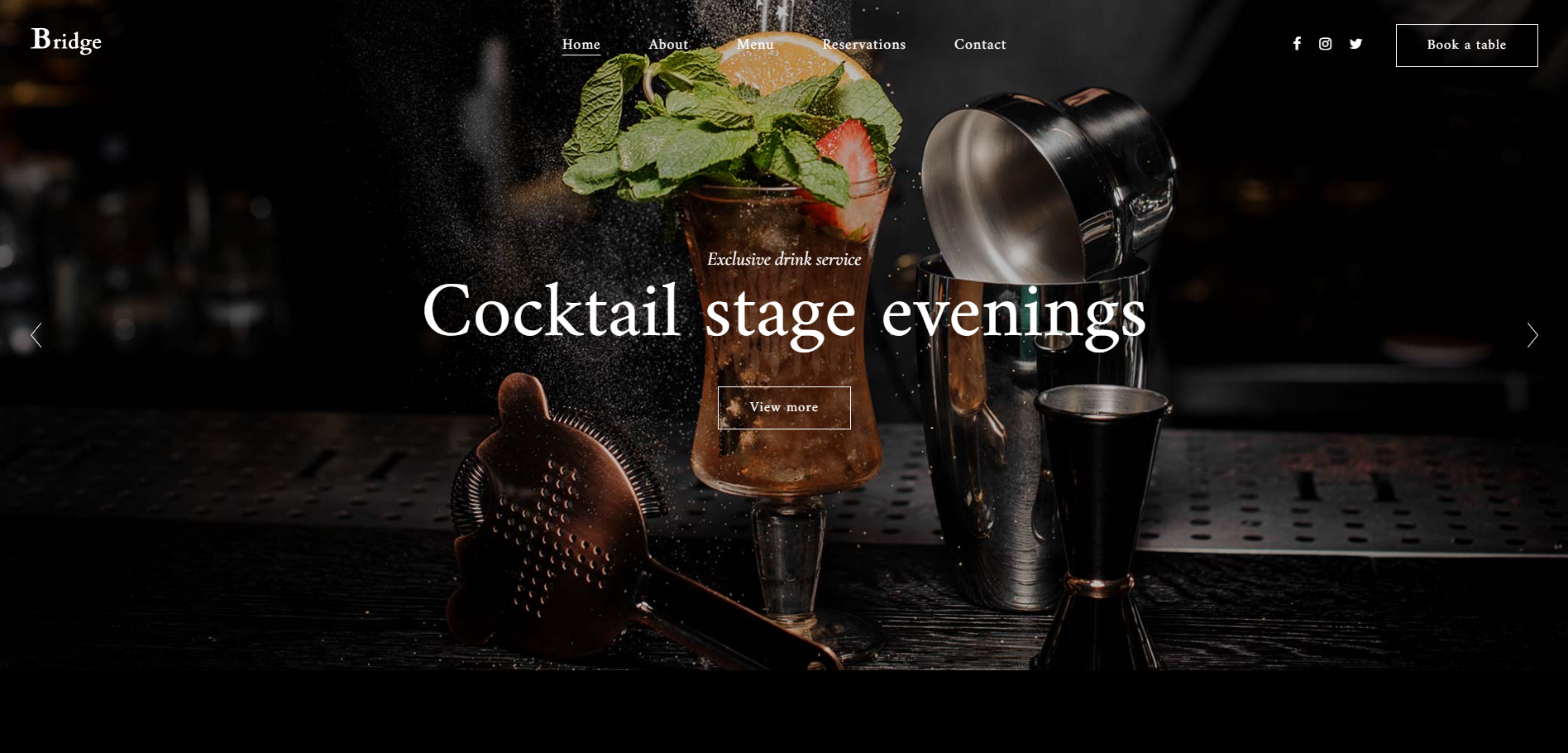Click the tilted steel shaker cup
Viewport: 1568px width, 753px height.
click(1046, 186)
